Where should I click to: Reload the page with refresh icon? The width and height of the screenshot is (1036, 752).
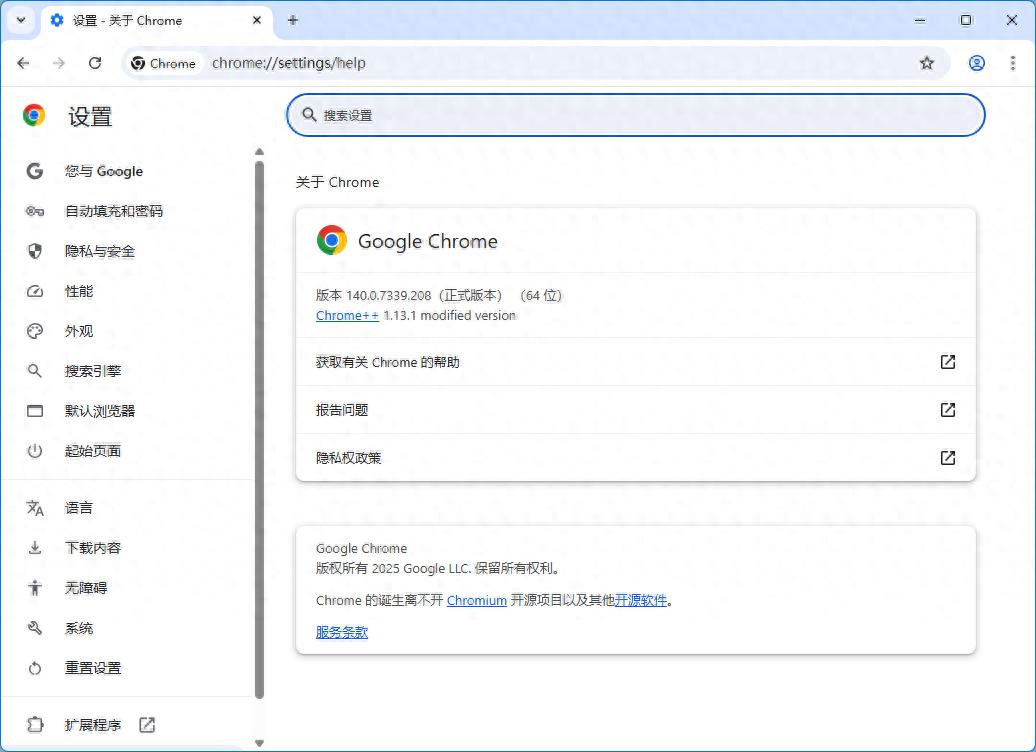(x=95, y=63)
